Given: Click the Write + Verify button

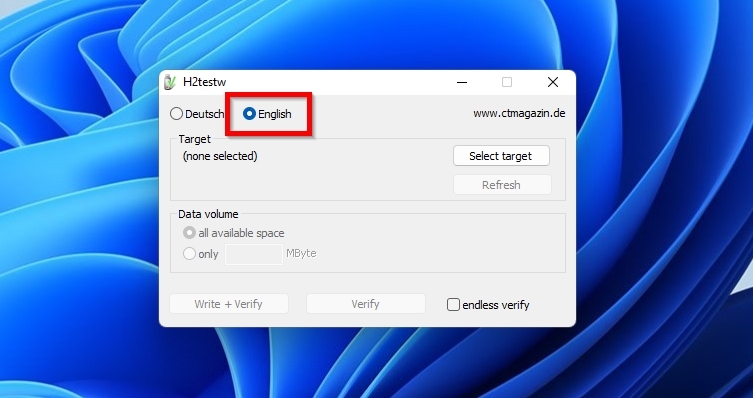Looking at the screenshot, I should pyautogui.click(x=229, y=304).
